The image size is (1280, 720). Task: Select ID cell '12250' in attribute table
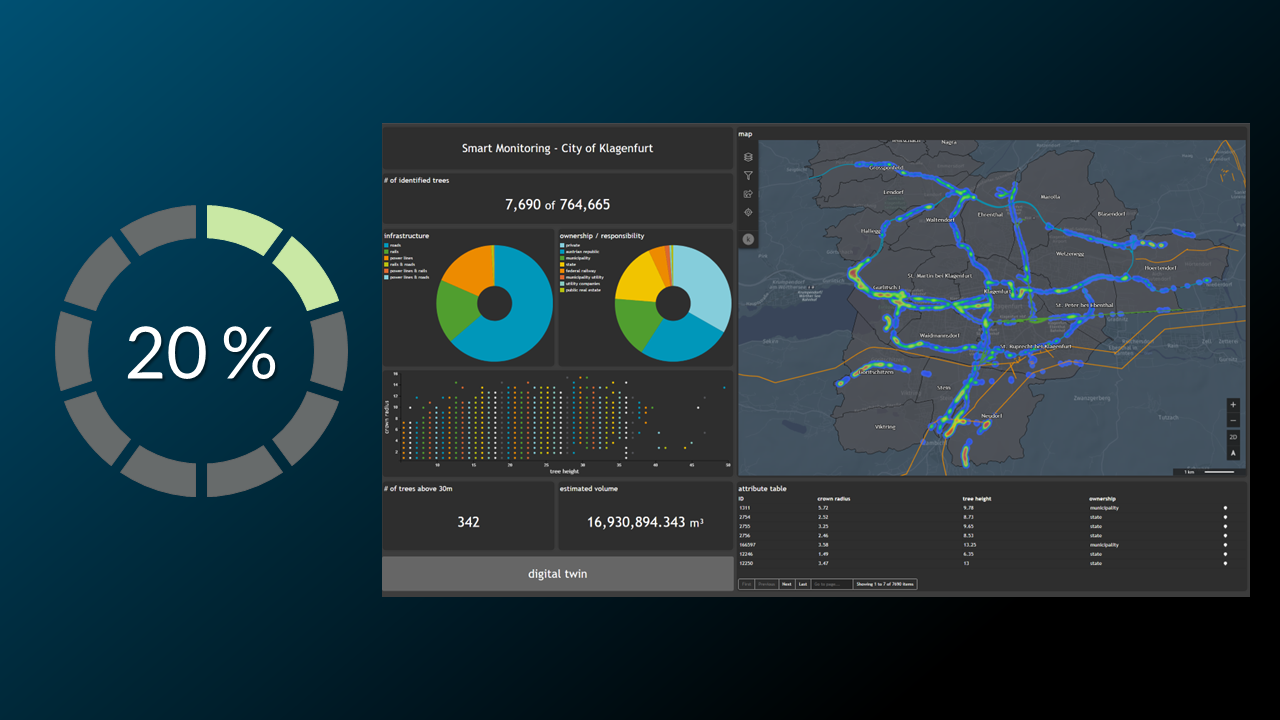[x=746, y=563]
